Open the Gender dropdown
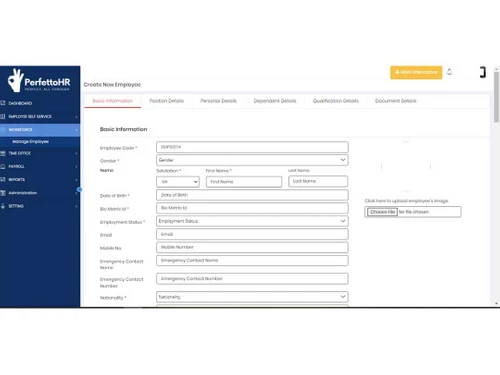 point(252,160)
